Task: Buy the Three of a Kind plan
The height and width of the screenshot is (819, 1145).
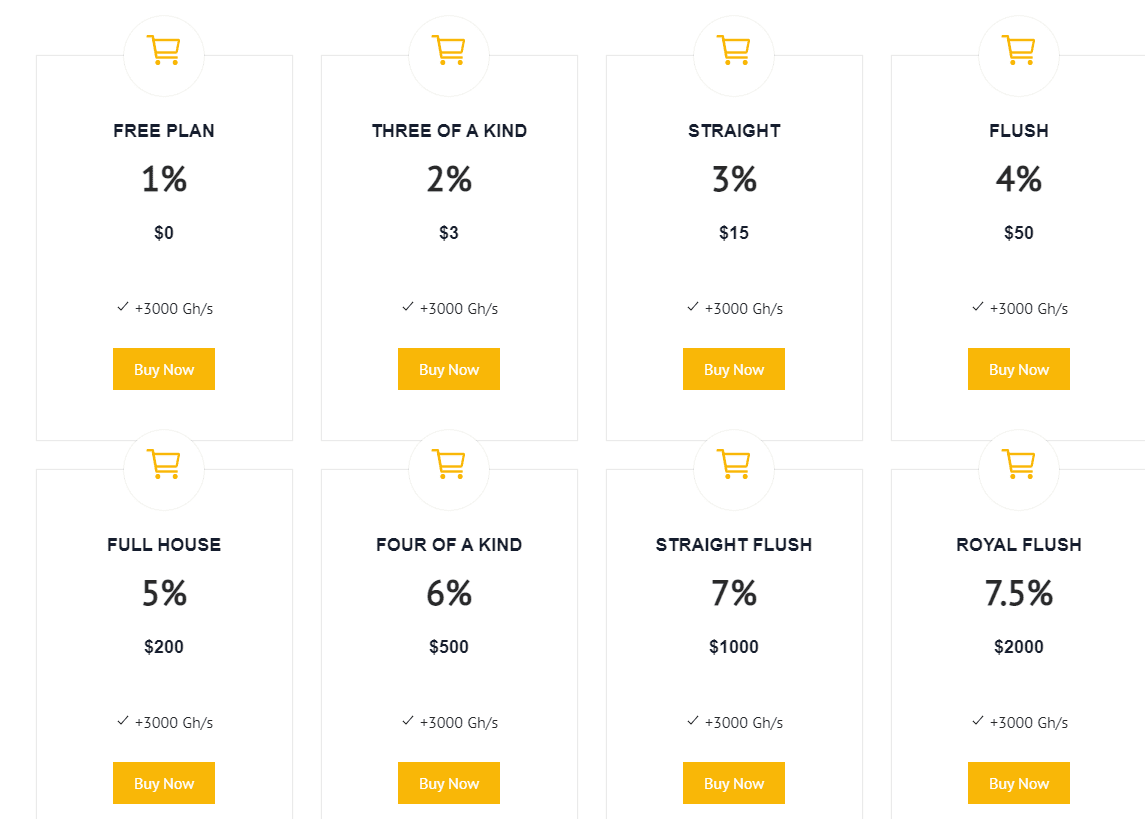Action: pyautogui.click(x=448, y=369)
